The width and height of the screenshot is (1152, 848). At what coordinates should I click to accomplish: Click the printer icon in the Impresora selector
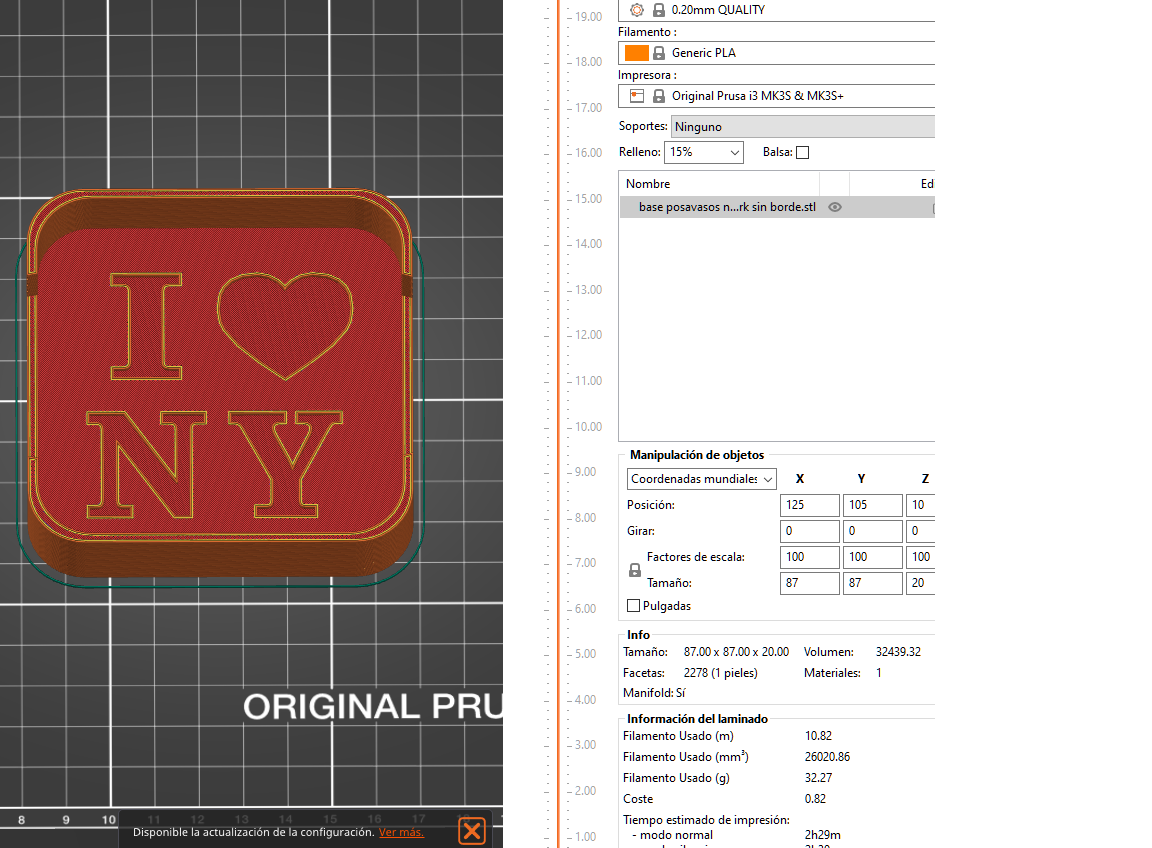click(637, 96)
